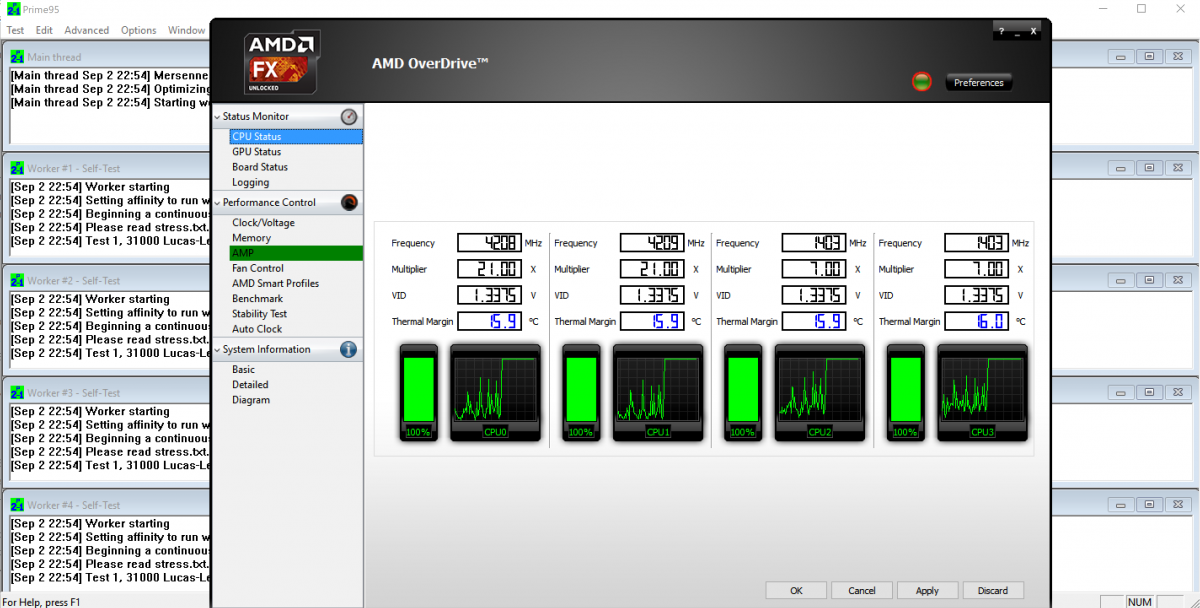Collapse the Performance Control section arrow

click(x=216, y=203)
